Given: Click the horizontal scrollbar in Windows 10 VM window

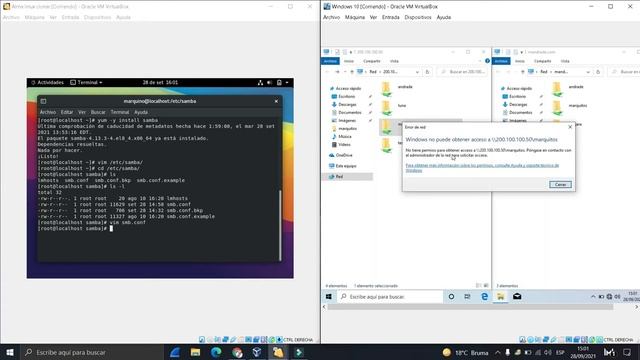Looking at the screenshot, I should (470, 307).
